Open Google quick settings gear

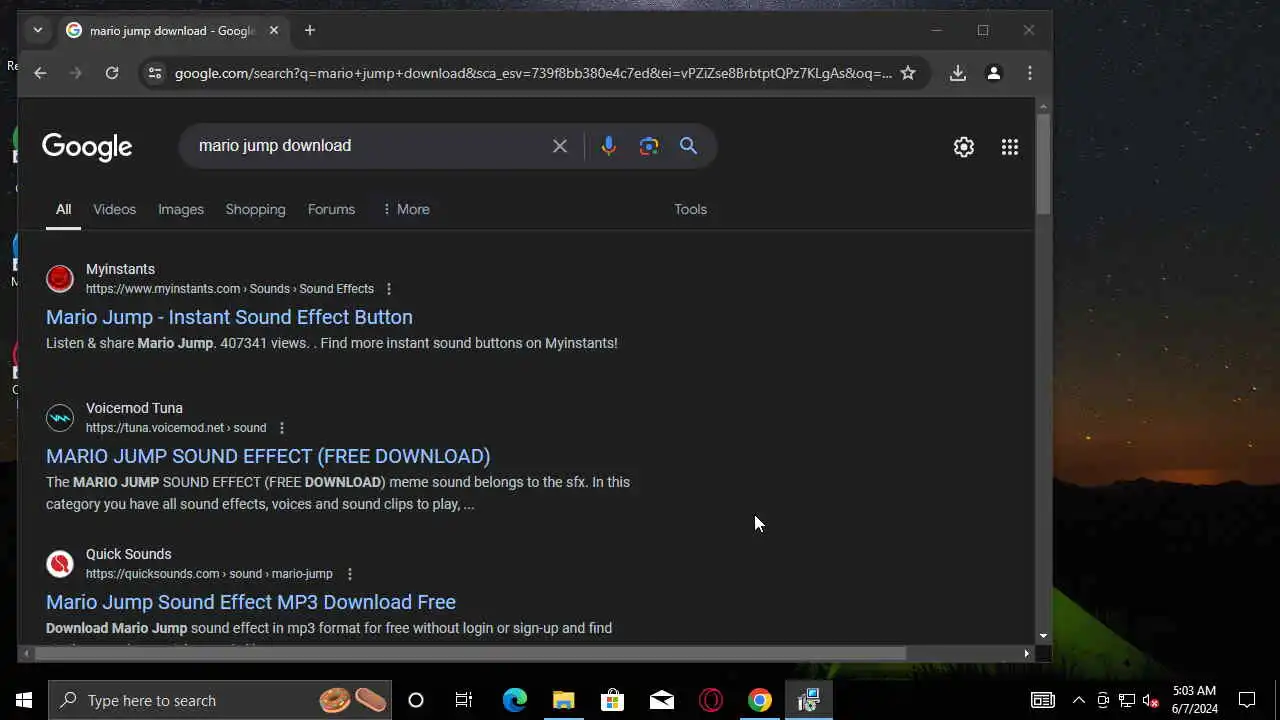[x=964, y=147]
